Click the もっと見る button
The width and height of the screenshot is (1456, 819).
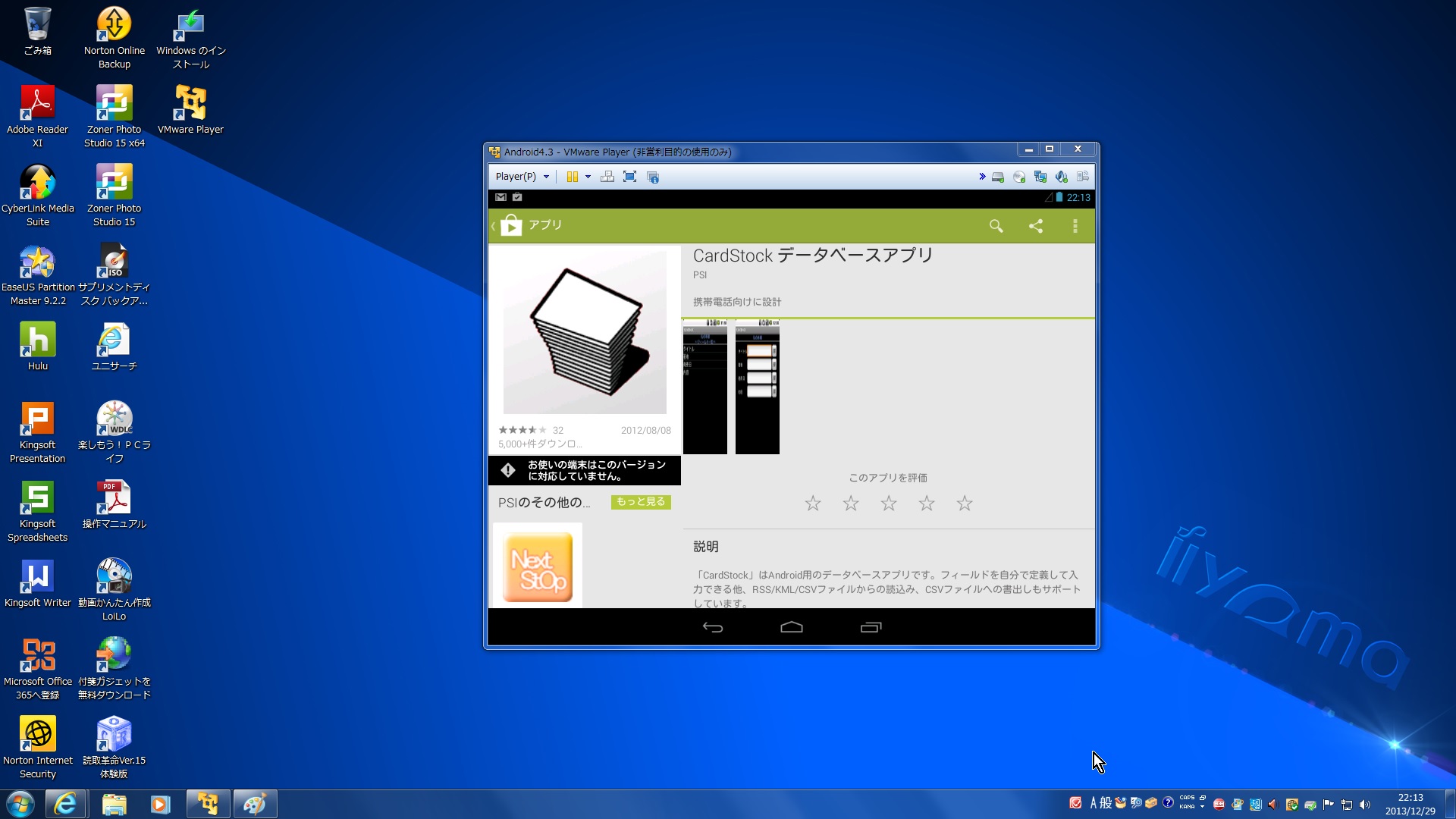coord(641,502)
